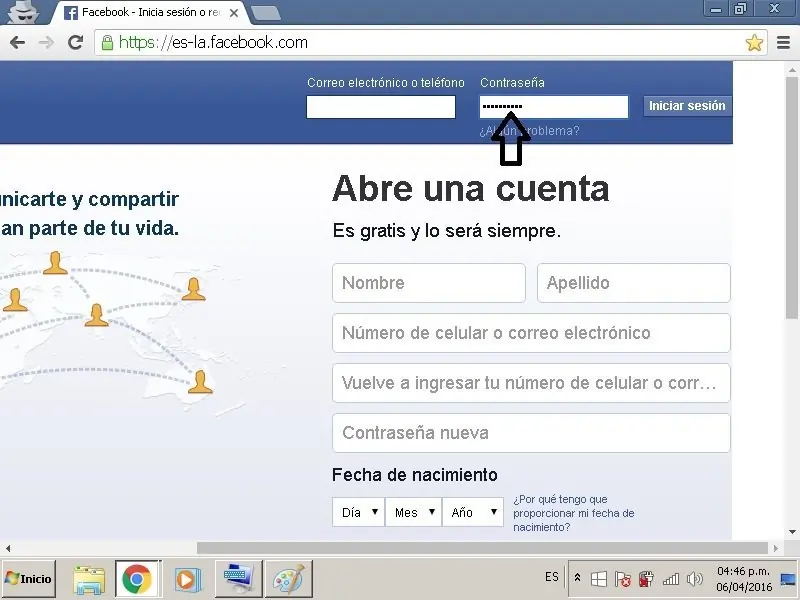Click the Iniciar sesión button

pos(687,106)
